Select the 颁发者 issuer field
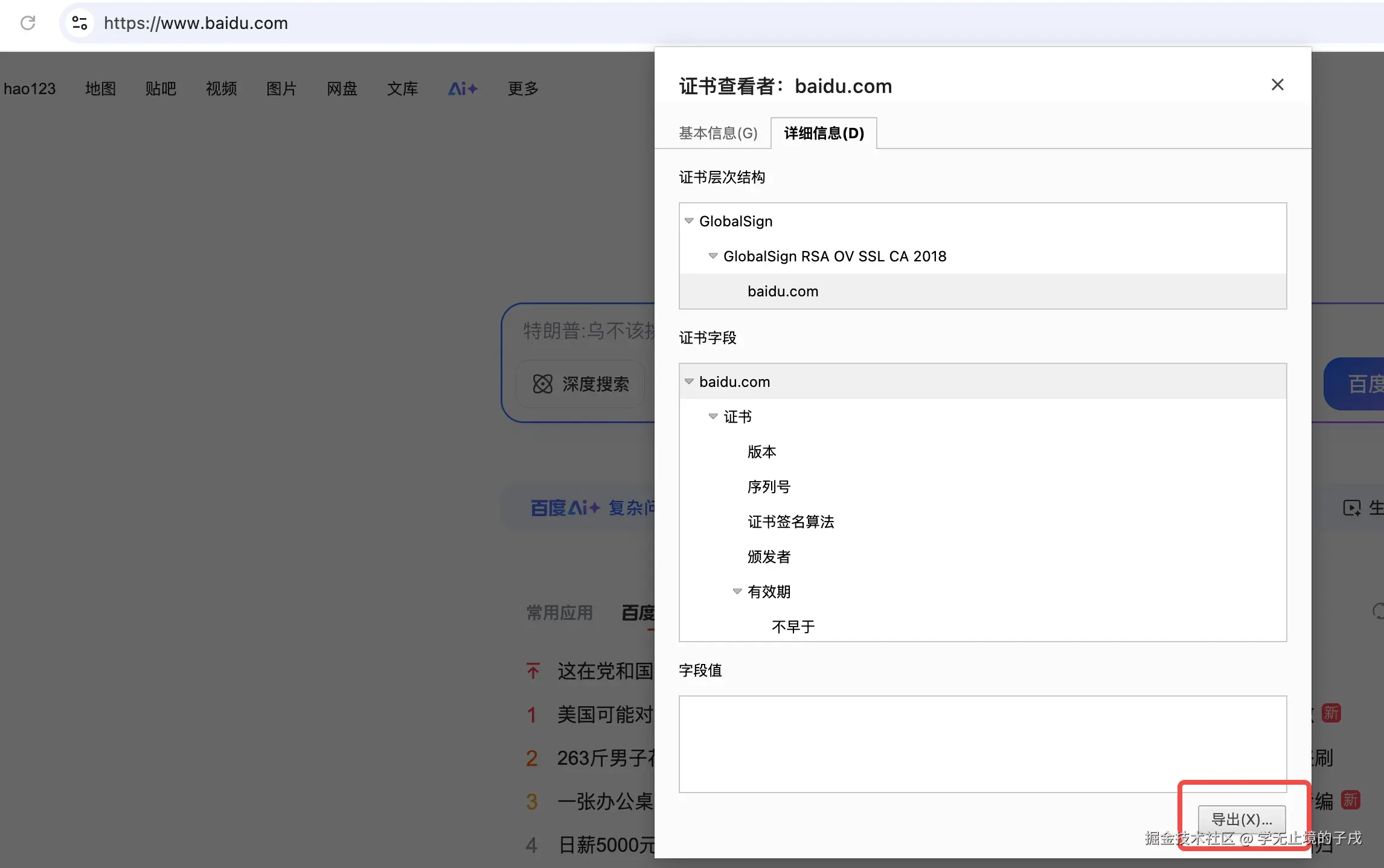1384x868 pixels. 769,557
